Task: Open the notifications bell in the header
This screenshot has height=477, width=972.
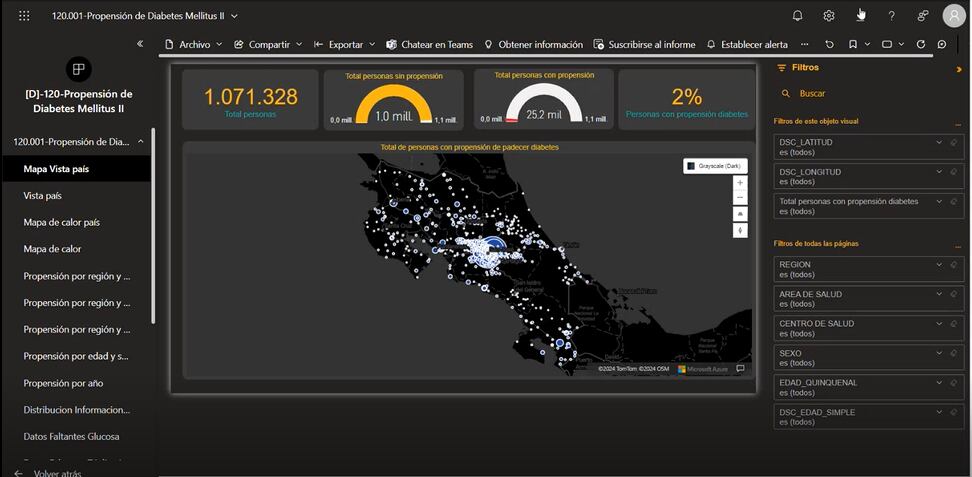Action: pos(797,16)
